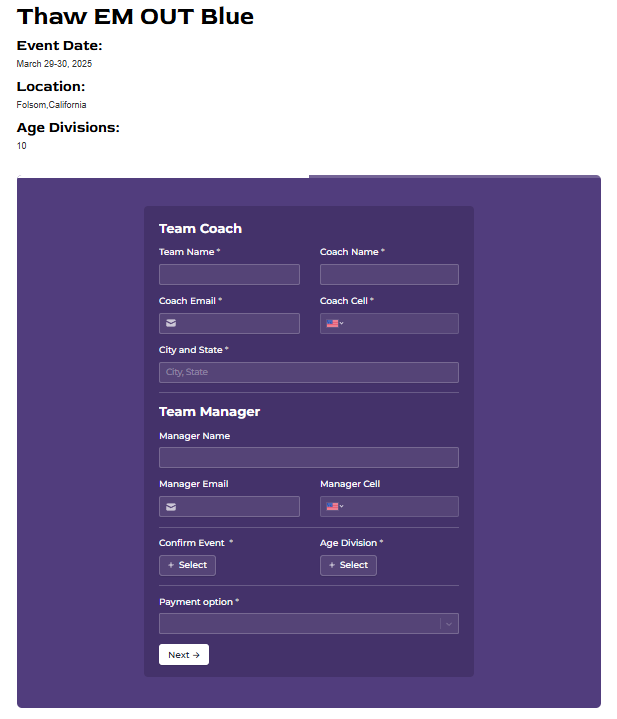Click the Confirm Event Select button

187,566
